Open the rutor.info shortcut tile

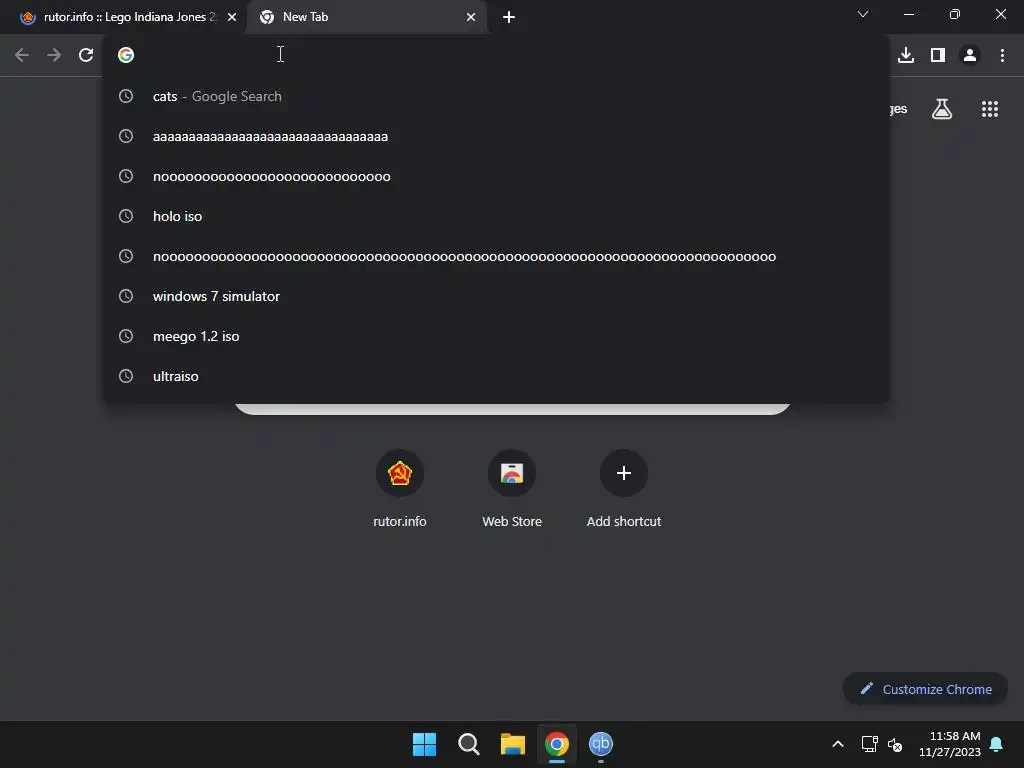(400, 488)
